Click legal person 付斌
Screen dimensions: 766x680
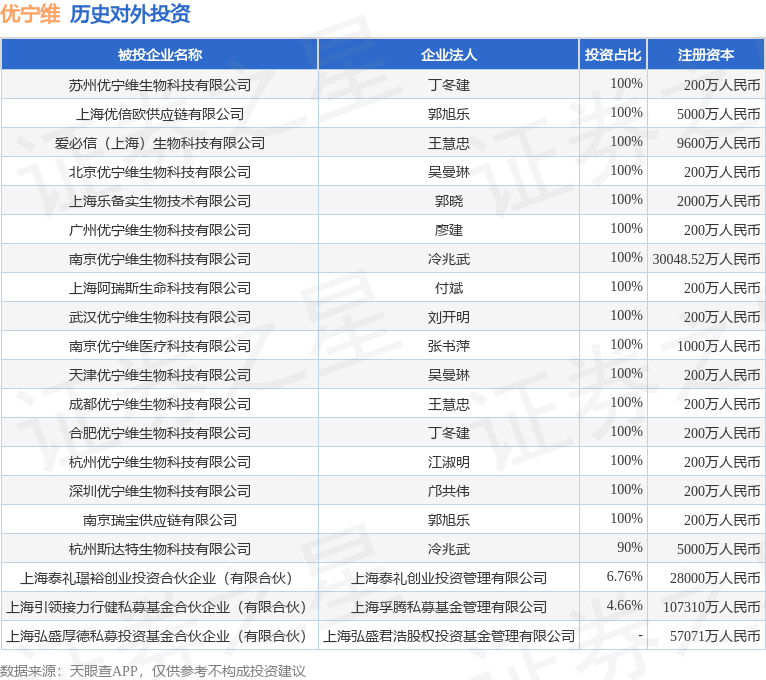(448, 288)
